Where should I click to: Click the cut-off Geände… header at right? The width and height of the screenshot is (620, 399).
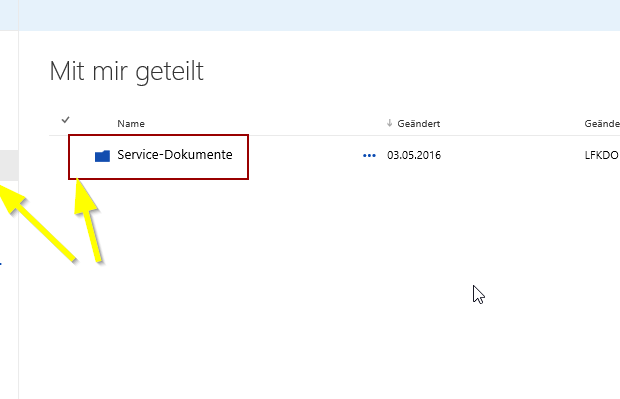point(602,124)
